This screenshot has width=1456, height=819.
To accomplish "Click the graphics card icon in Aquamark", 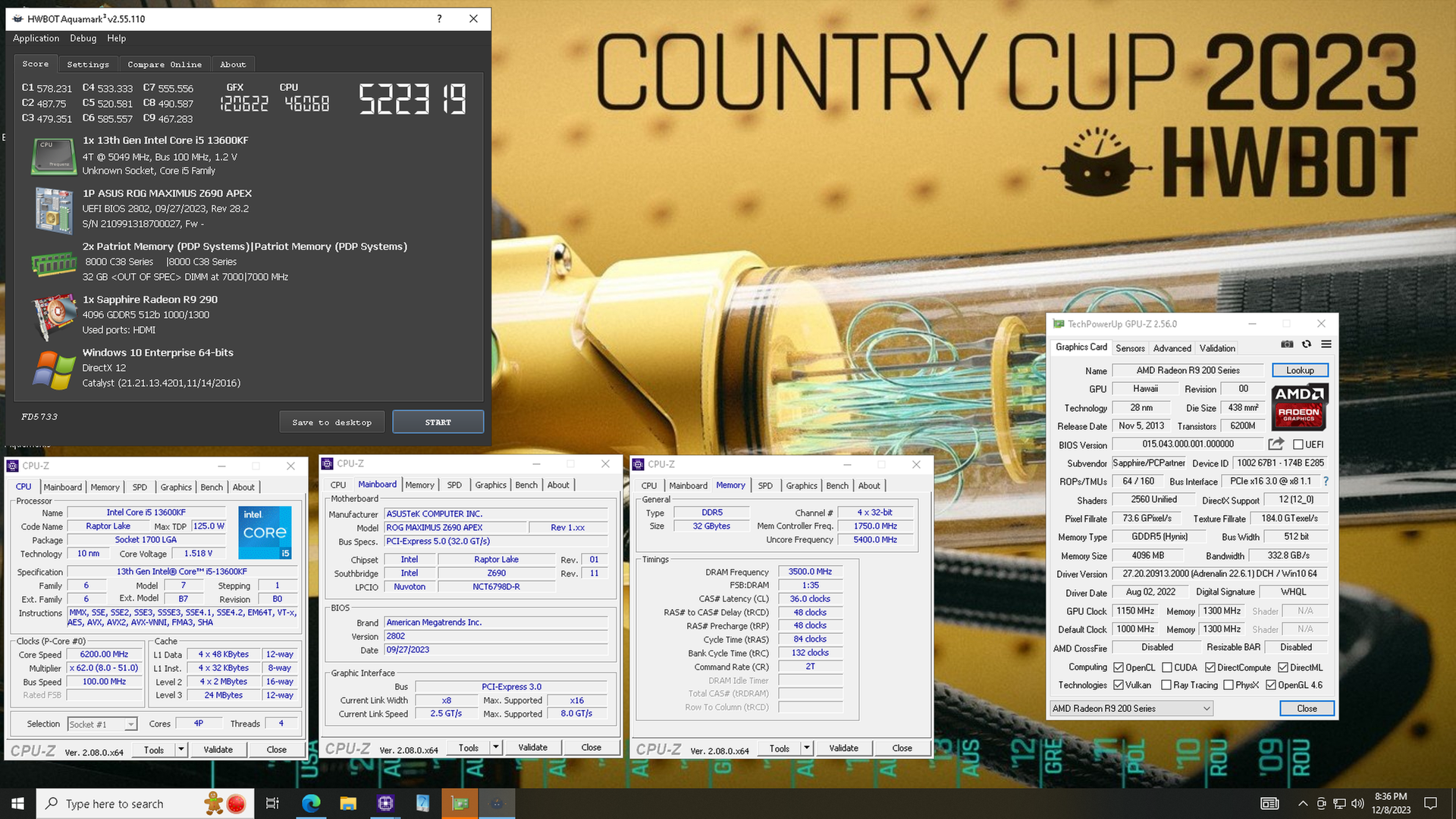I will pyautogui.click(x=52, y=317).
